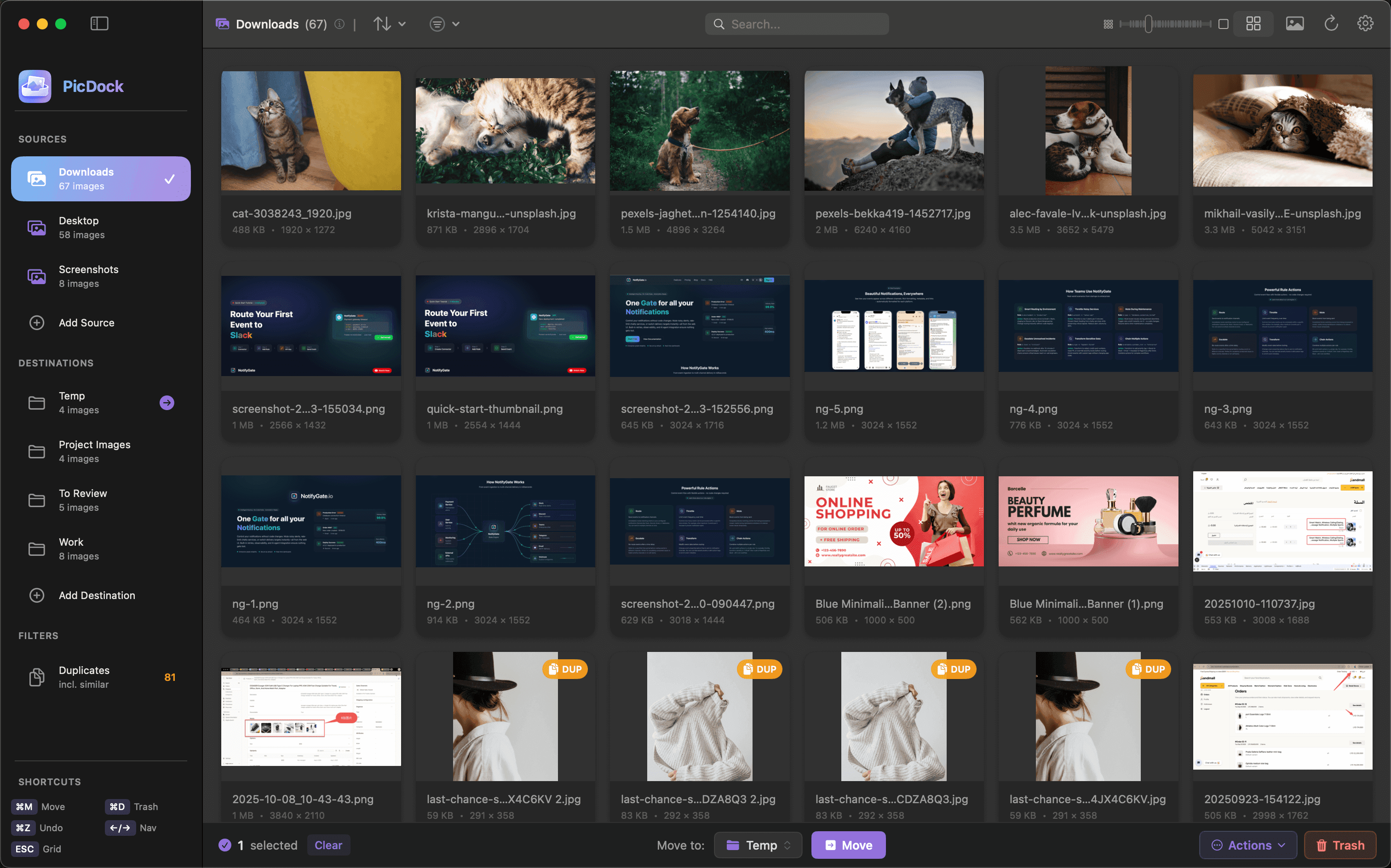Screen dimensions: 1391x868
Task: Toggle the sidebar panel icon
Action: [99, 23]
